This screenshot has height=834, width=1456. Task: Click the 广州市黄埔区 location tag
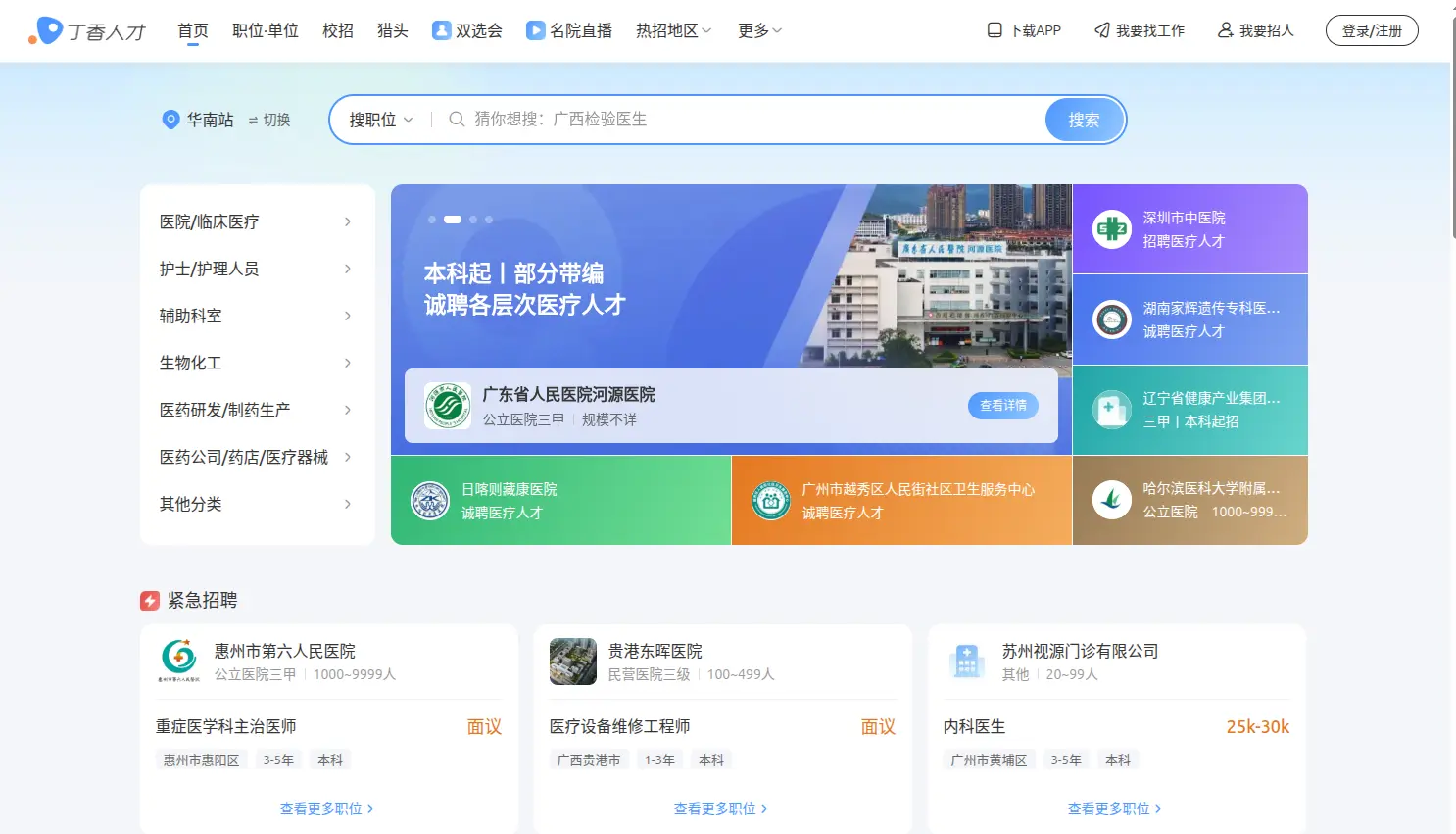[989, 760]
